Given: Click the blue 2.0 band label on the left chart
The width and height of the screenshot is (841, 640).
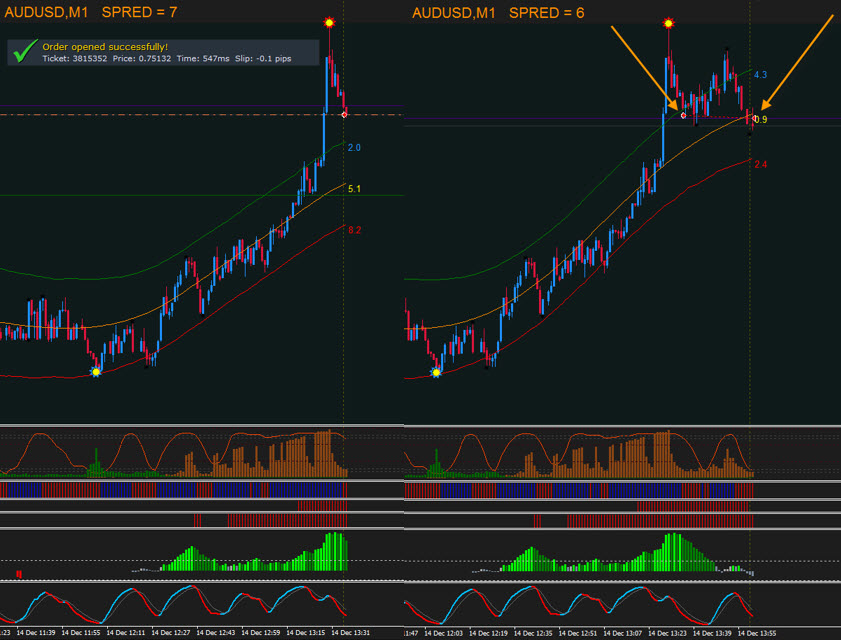Looking at the screenshot, I should [354, 148].
